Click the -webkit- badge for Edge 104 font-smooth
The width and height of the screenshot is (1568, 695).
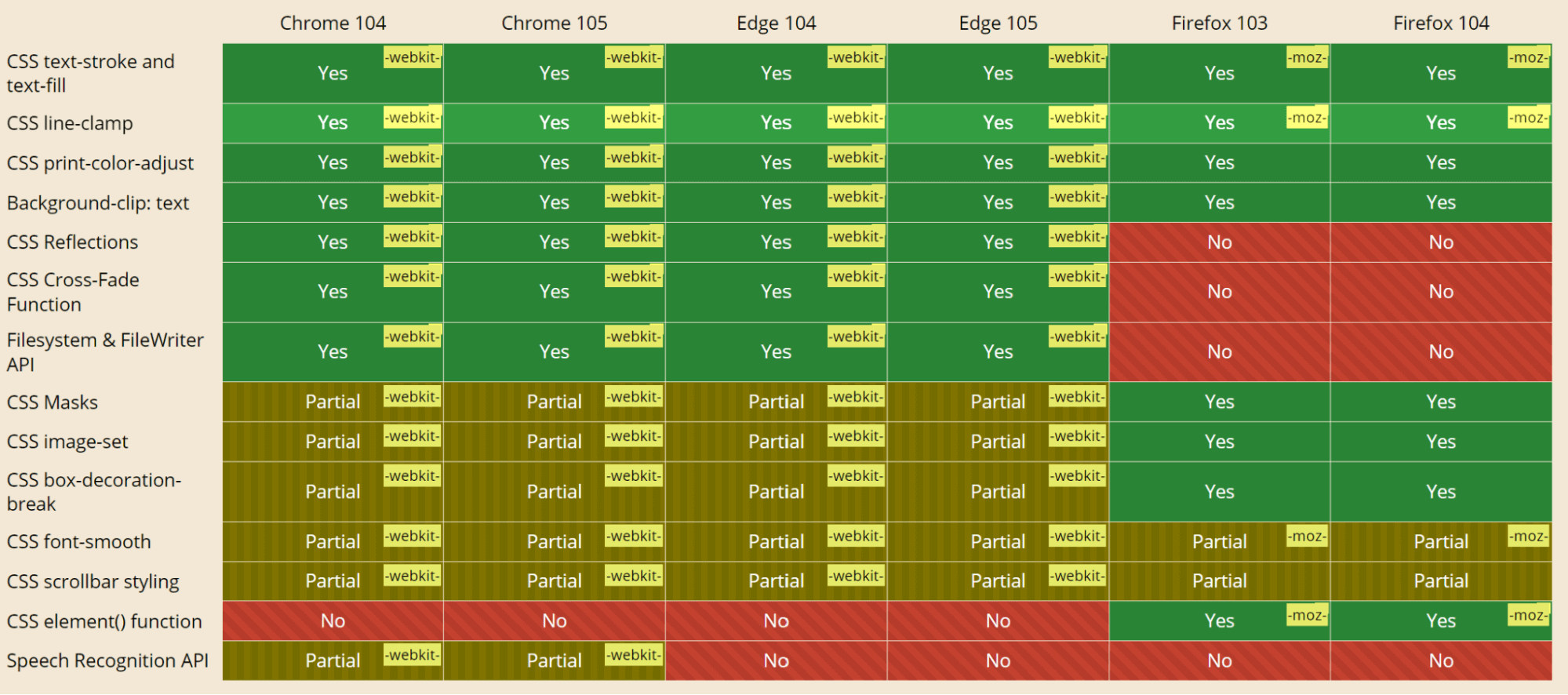tap(857, 537)
